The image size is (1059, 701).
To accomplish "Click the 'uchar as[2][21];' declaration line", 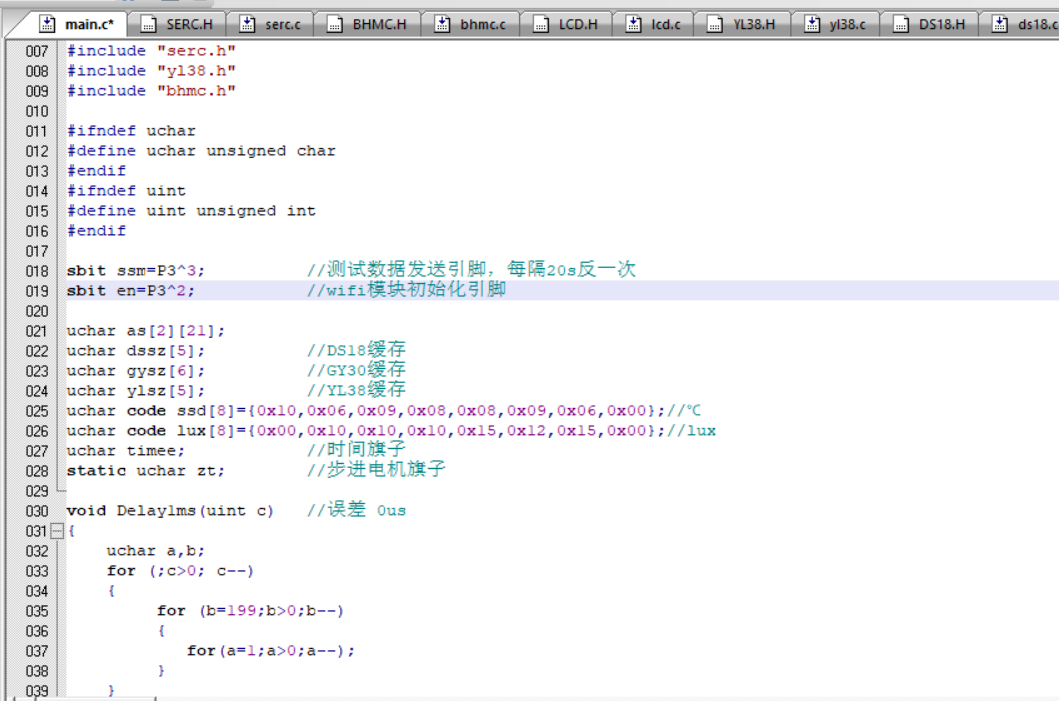I will [x=146, y=331].
